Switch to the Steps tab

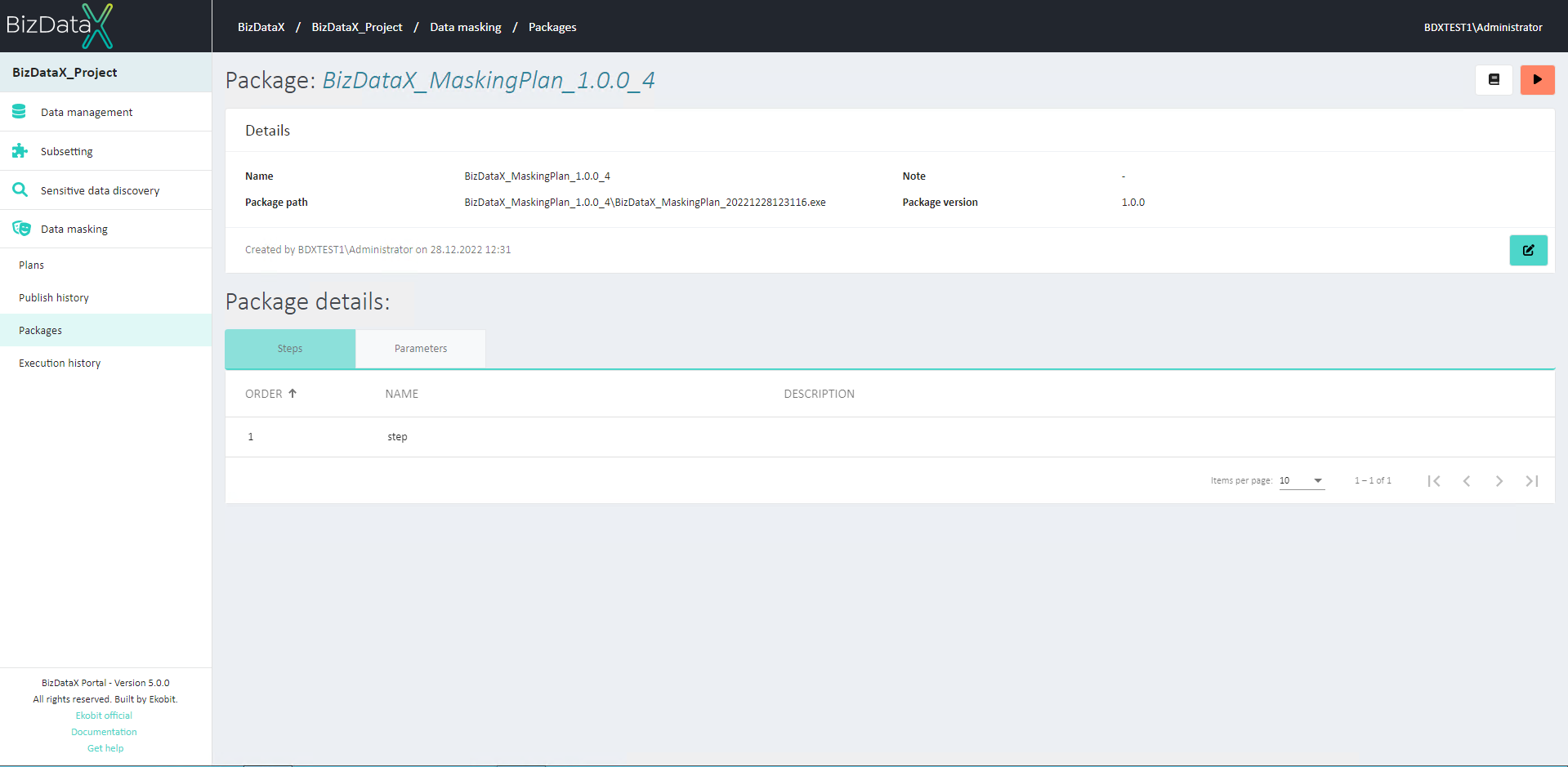[290, 349]
